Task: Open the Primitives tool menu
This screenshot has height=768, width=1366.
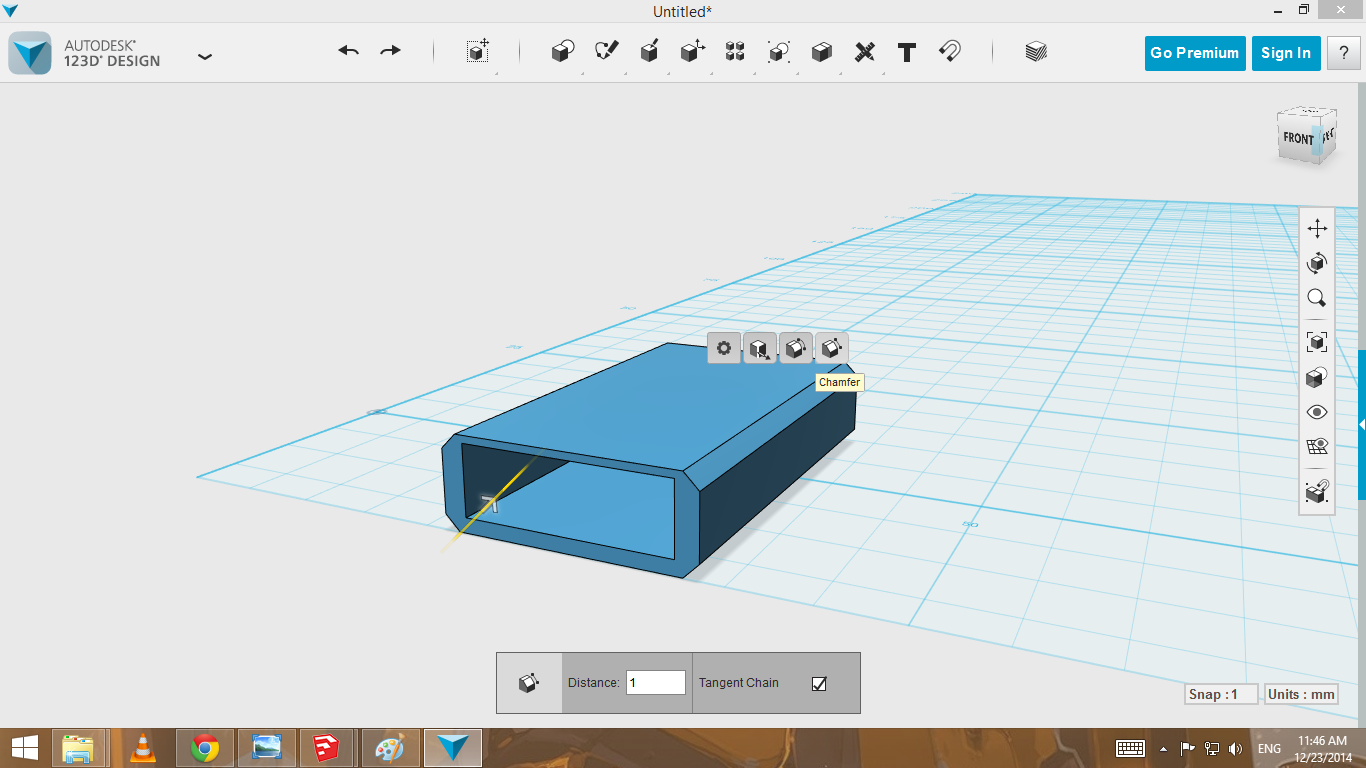Action: click(563, 52)
